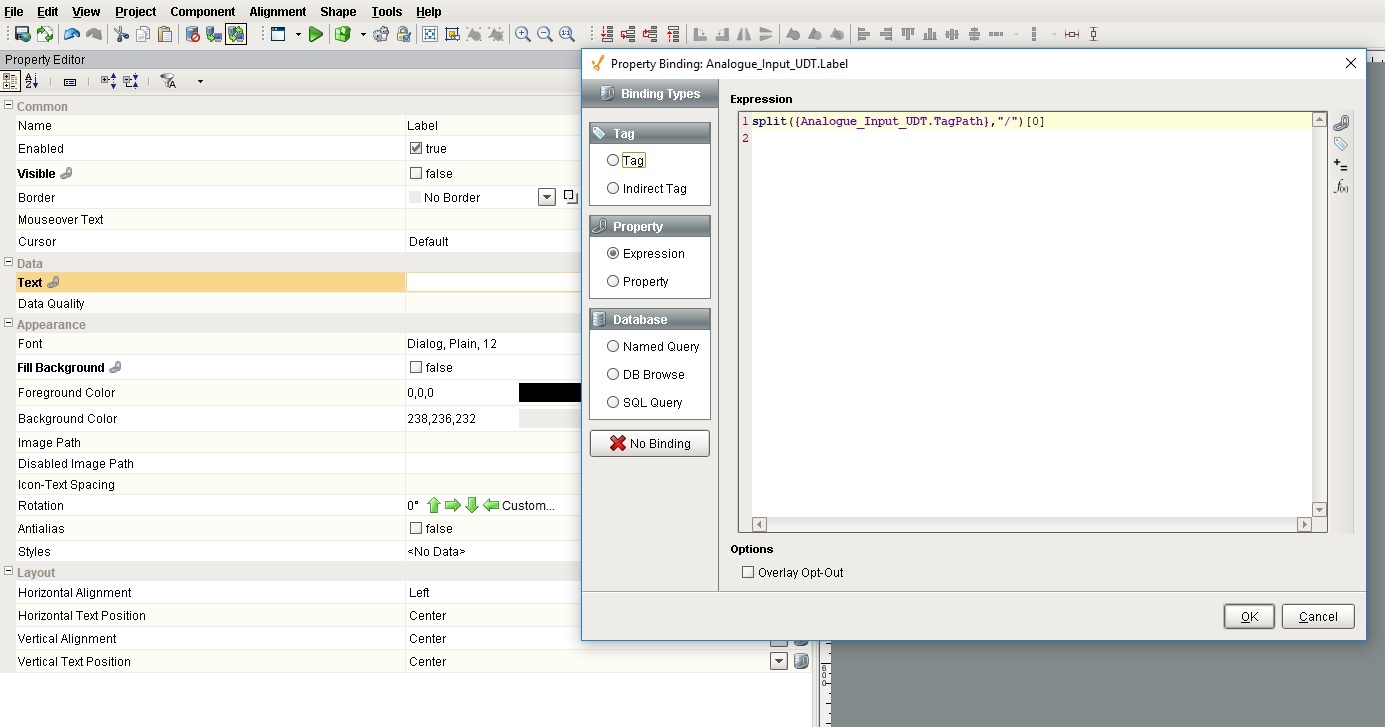Open the File menu

(14, 12)
